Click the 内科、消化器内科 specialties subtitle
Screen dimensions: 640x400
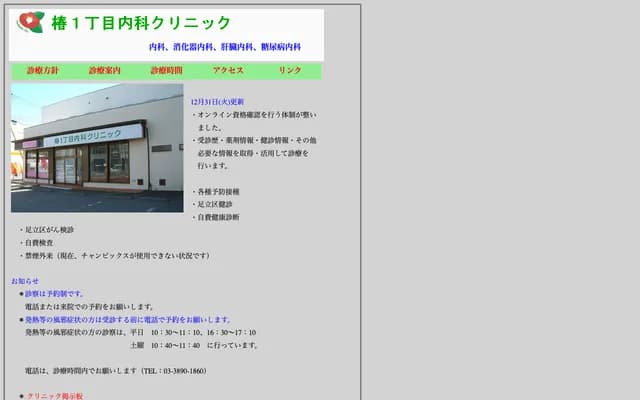[225, 47]
